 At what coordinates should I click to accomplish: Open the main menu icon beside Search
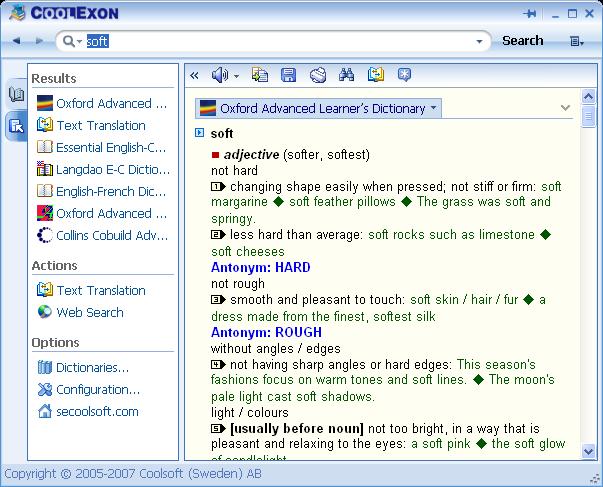[x=576, y=41]
